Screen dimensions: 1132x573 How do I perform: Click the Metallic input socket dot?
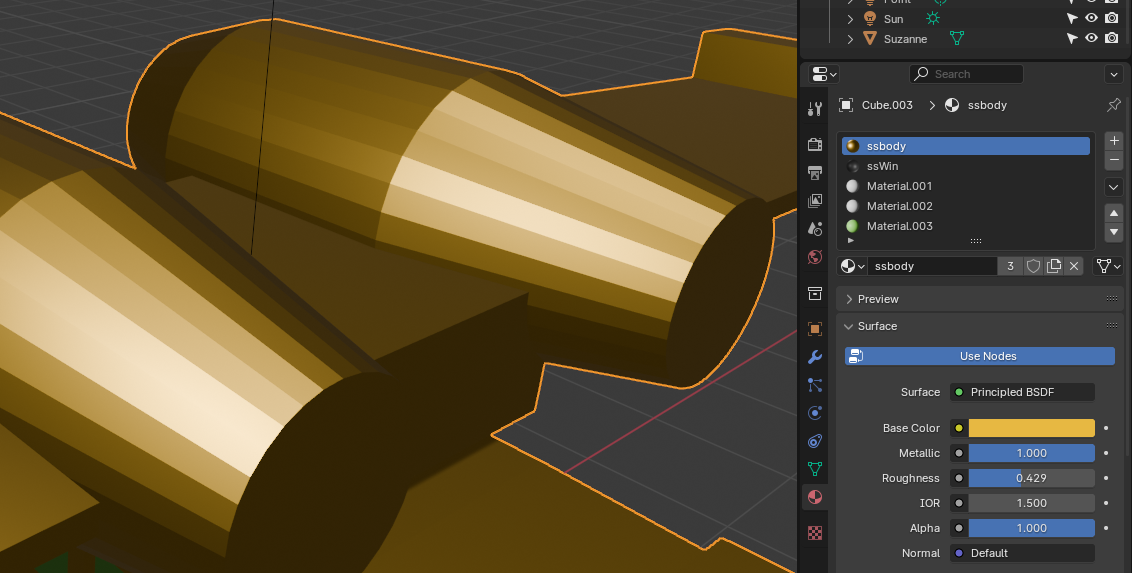pos(959,453)
